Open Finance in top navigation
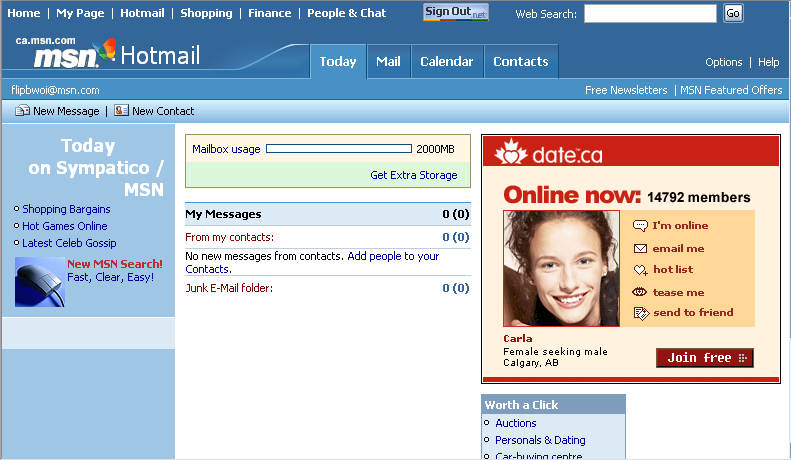This screenshot has width=791, height=460. (x=269, y=13)
